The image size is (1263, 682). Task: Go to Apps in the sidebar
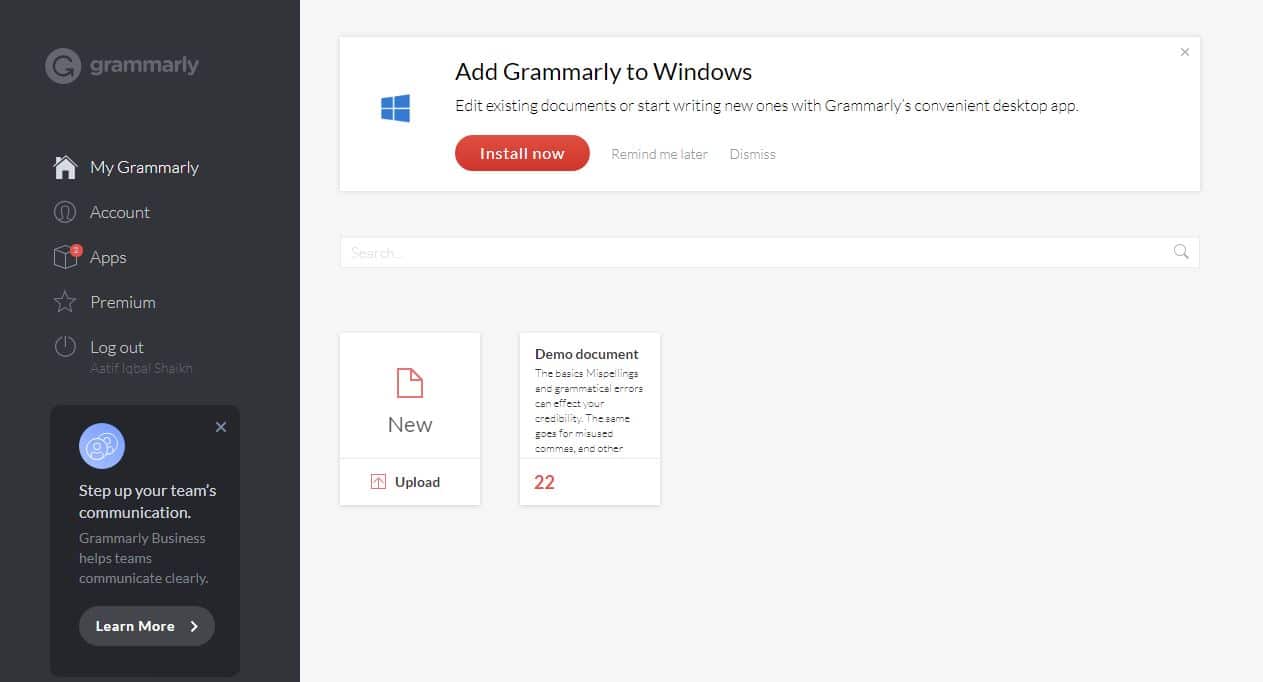click(108, 257)
